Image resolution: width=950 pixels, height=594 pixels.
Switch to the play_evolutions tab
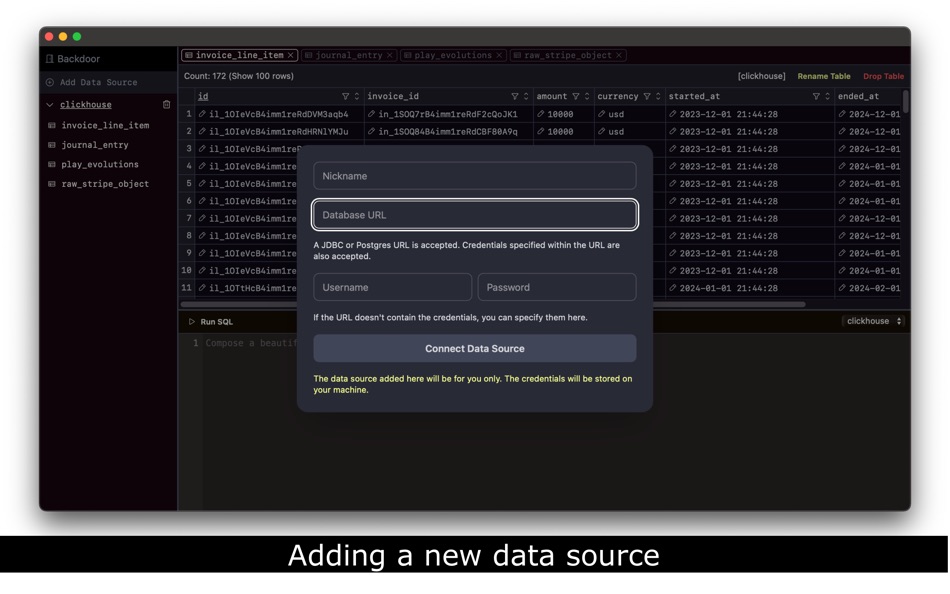pos(450,55)
